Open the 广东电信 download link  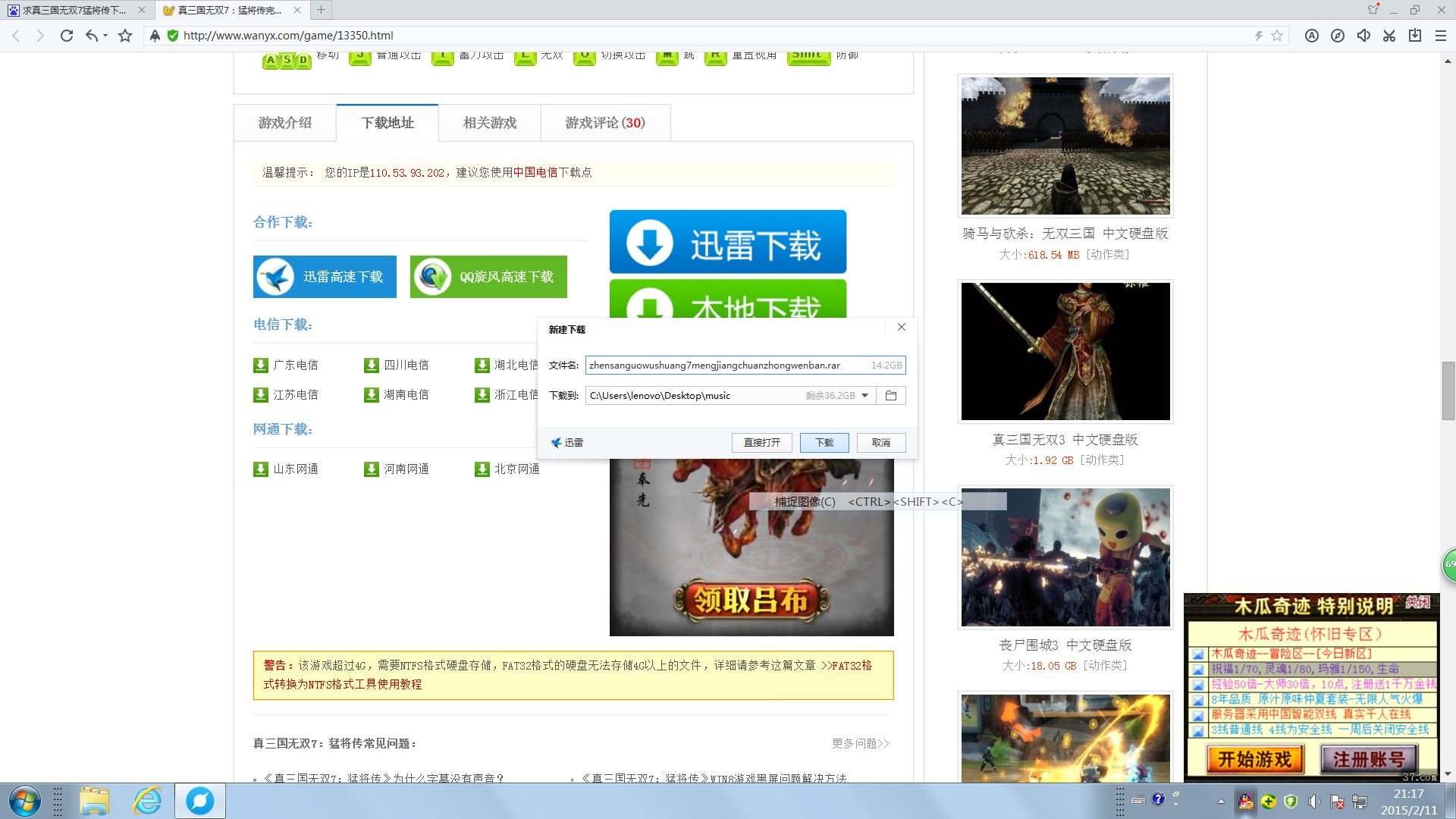(297, 365)
